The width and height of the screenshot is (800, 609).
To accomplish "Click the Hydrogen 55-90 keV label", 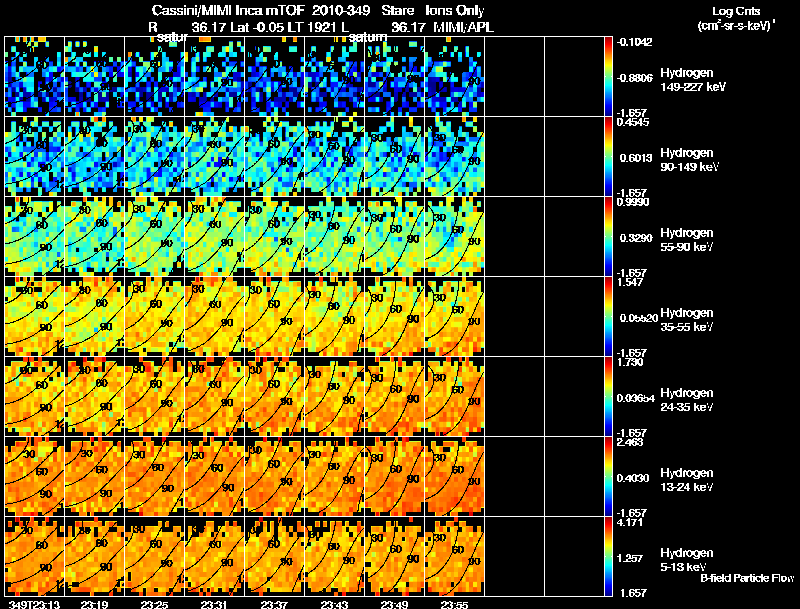I will click(x=687, y=240).
